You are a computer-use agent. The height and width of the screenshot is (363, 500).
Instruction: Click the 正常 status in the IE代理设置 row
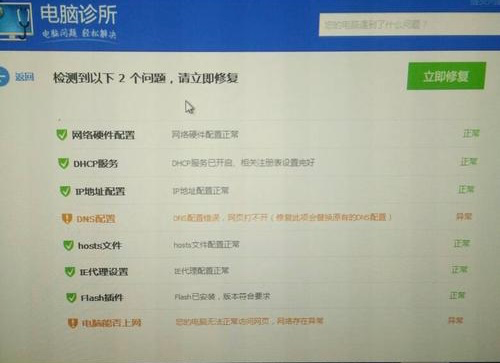point(459,269)
